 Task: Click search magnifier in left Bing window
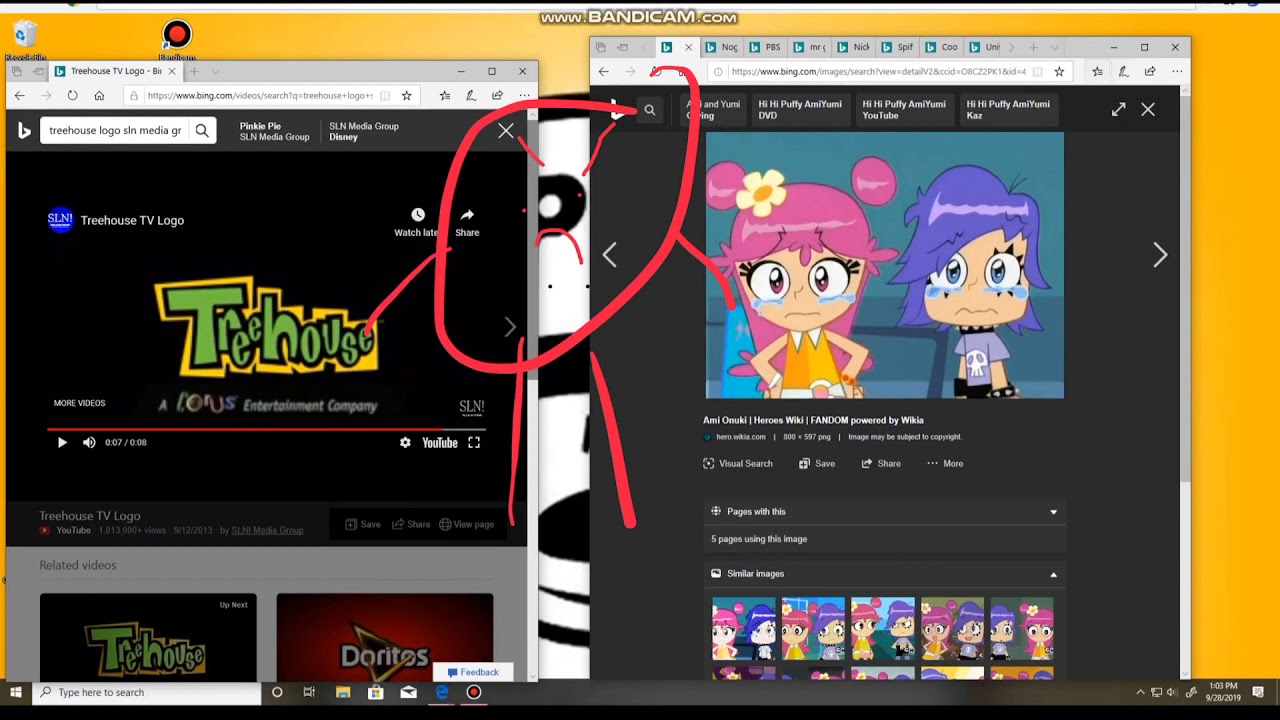click(202, 130)
